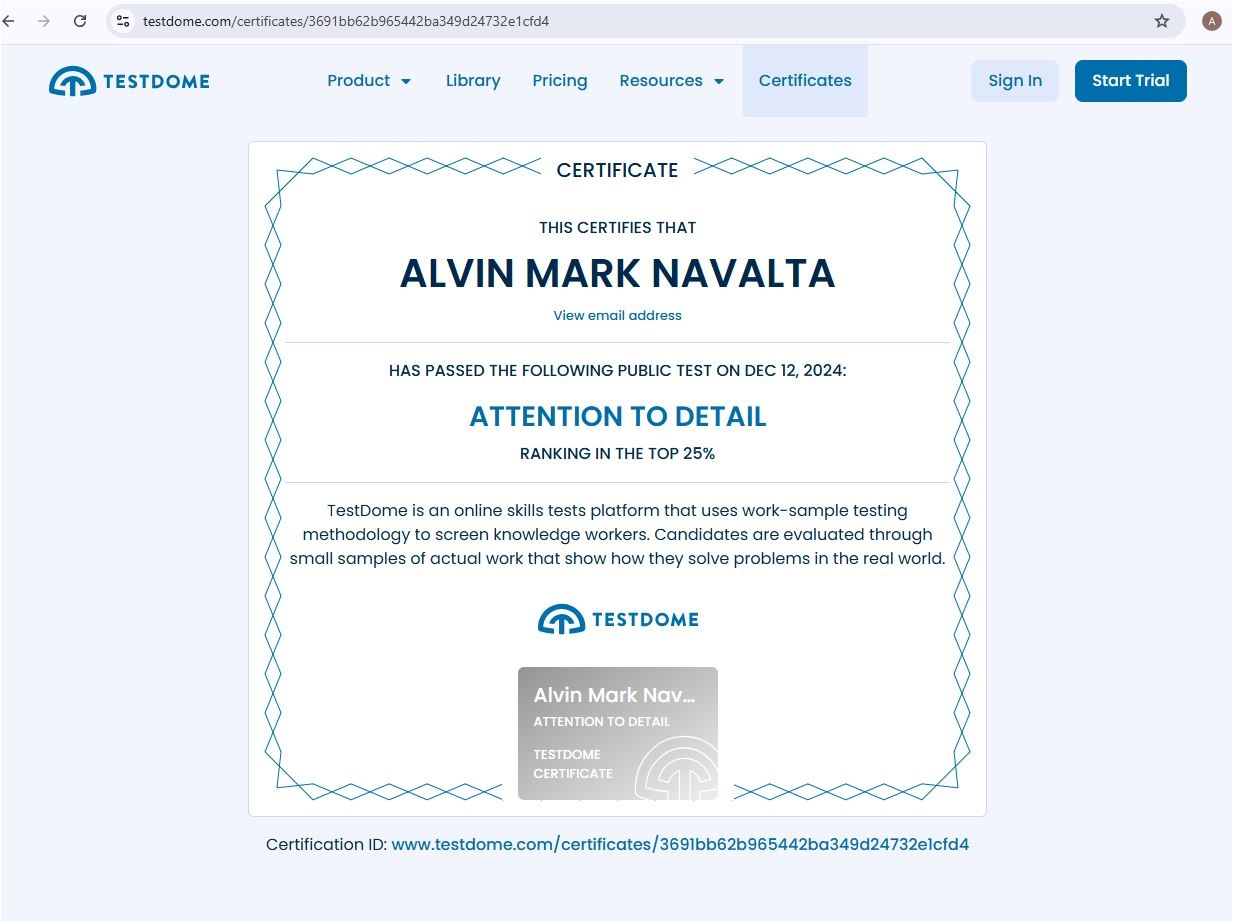
Task: Focus the browser address bar URL
Action: [x=346, y=21]
